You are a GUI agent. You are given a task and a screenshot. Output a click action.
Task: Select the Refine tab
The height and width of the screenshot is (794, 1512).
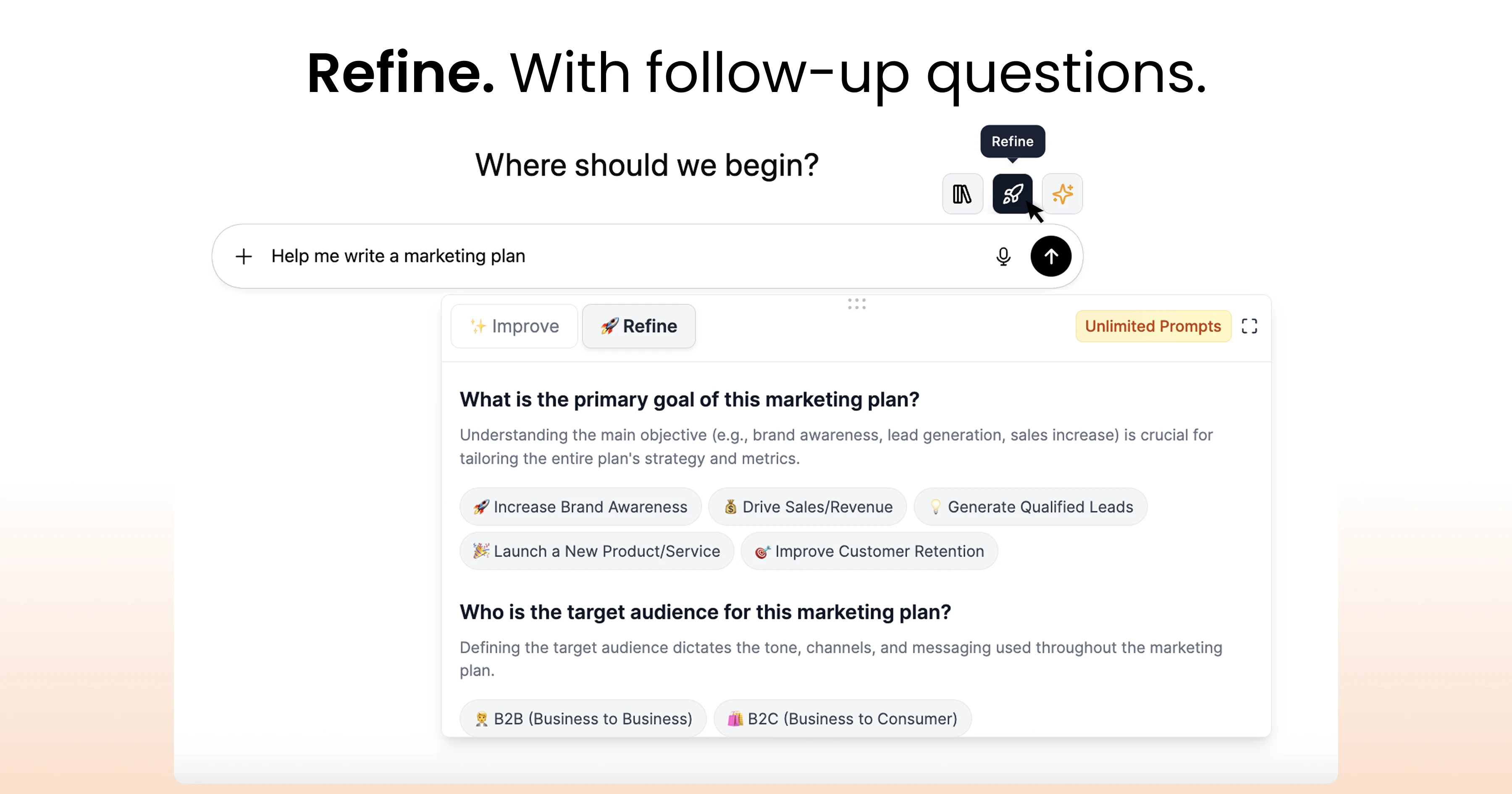(x=638, y=326)
